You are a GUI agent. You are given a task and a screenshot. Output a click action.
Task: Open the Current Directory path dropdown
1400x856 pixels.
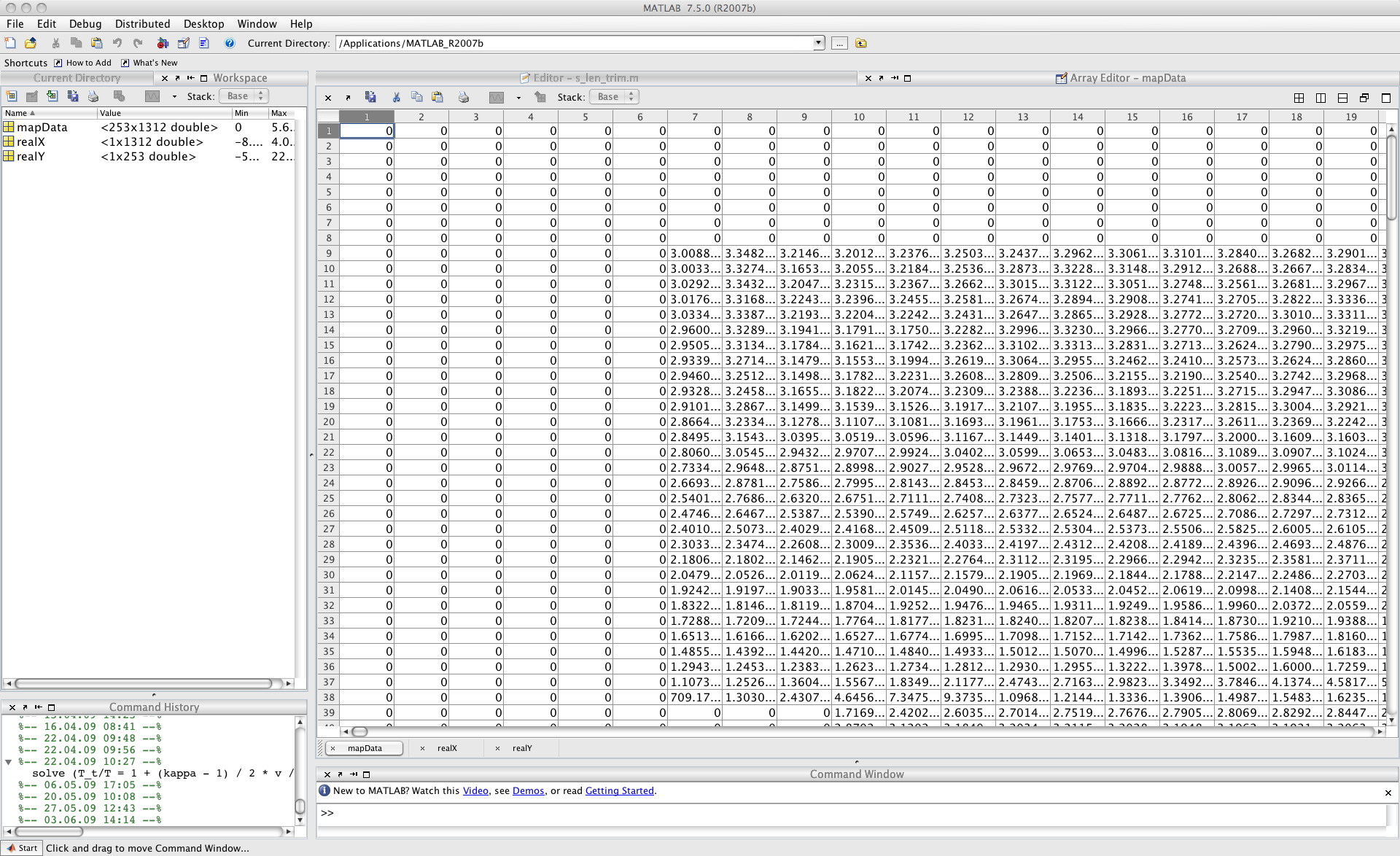(818, 43)
